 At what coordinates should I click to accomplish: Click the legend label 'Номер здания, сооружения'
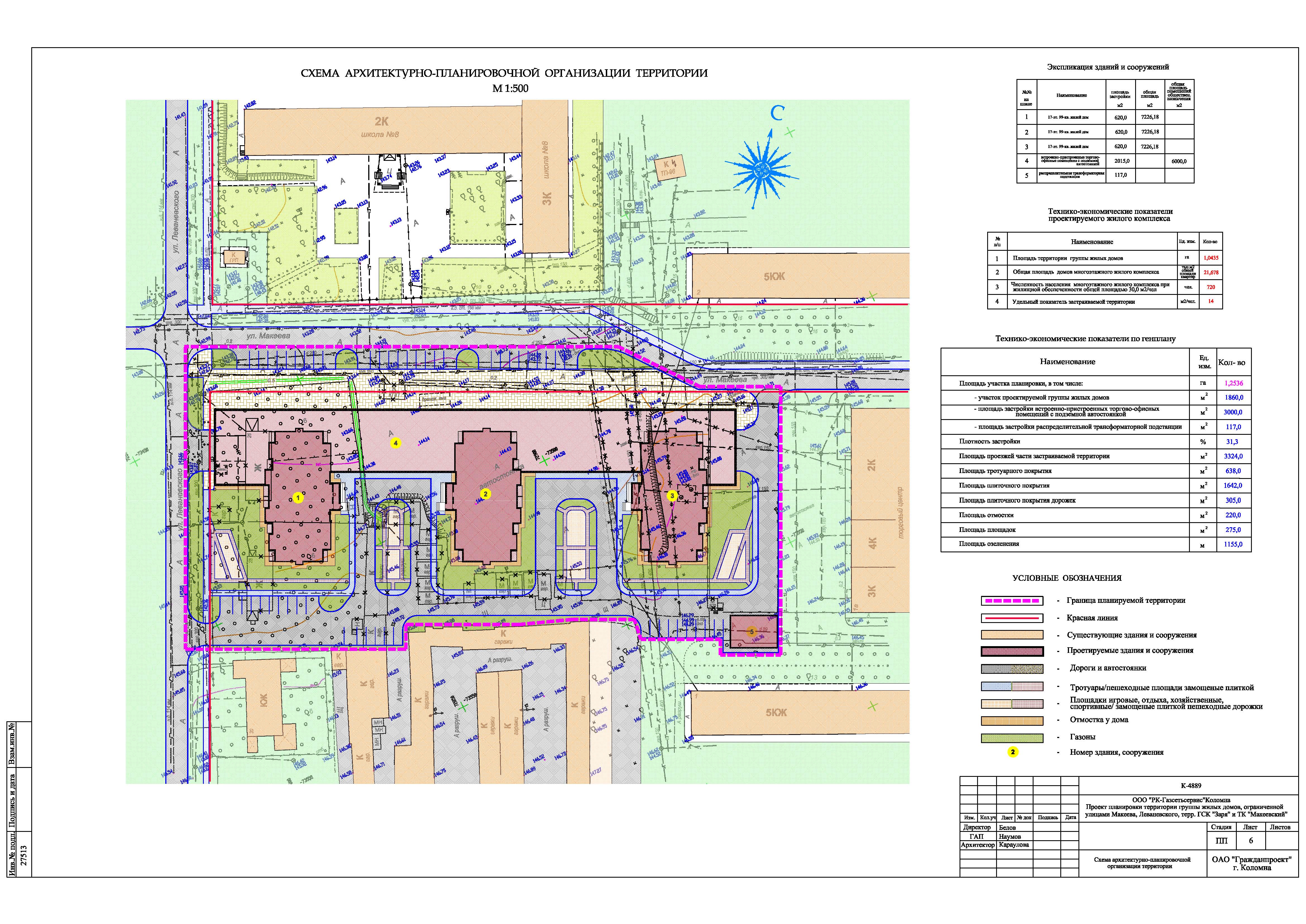pos(1117,752)
